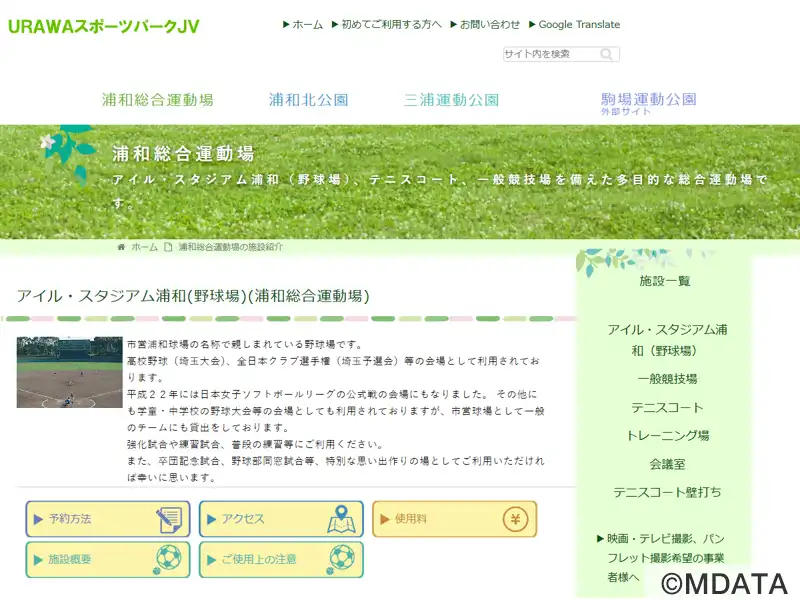Viewport: 800px width, 600px height.
Task: Click the yen coin icon on 使用料
Action: [515, 519]
